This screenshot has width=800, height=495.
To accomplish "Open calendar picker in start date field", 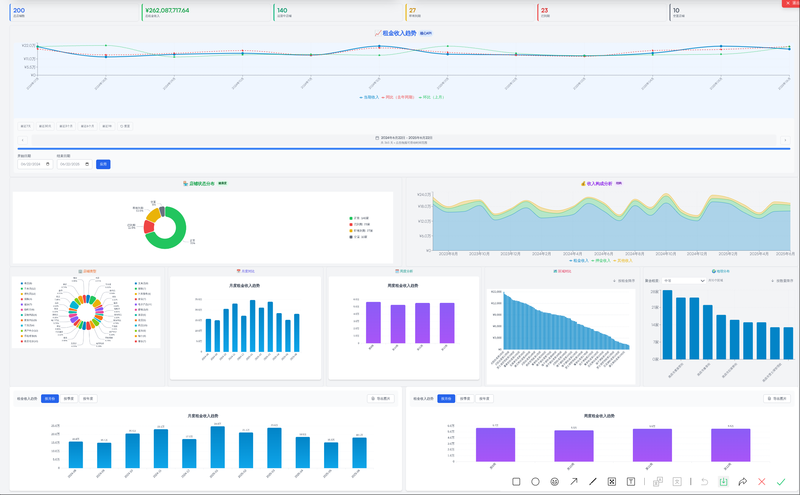I will [x=48, y=164].
